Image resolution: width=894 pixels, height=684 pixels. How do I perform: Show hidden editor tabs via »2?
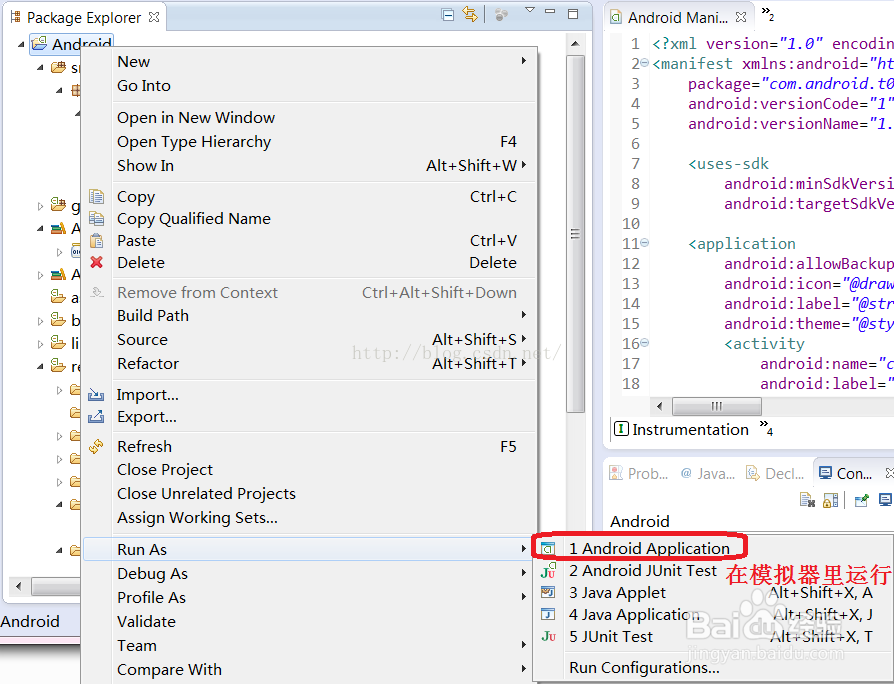coord(768,14)
